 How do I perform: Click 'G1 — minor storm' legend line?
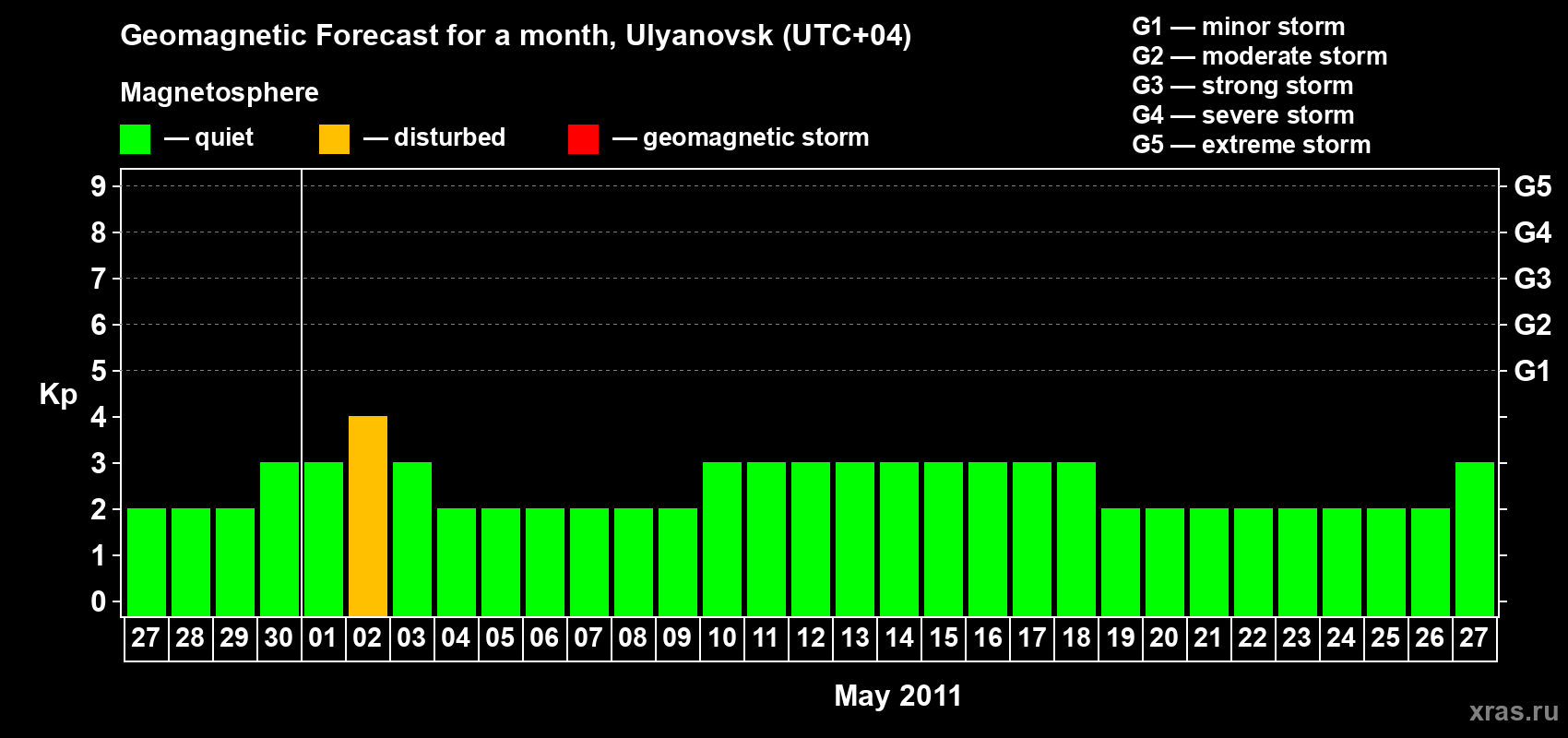(1238, 27)
